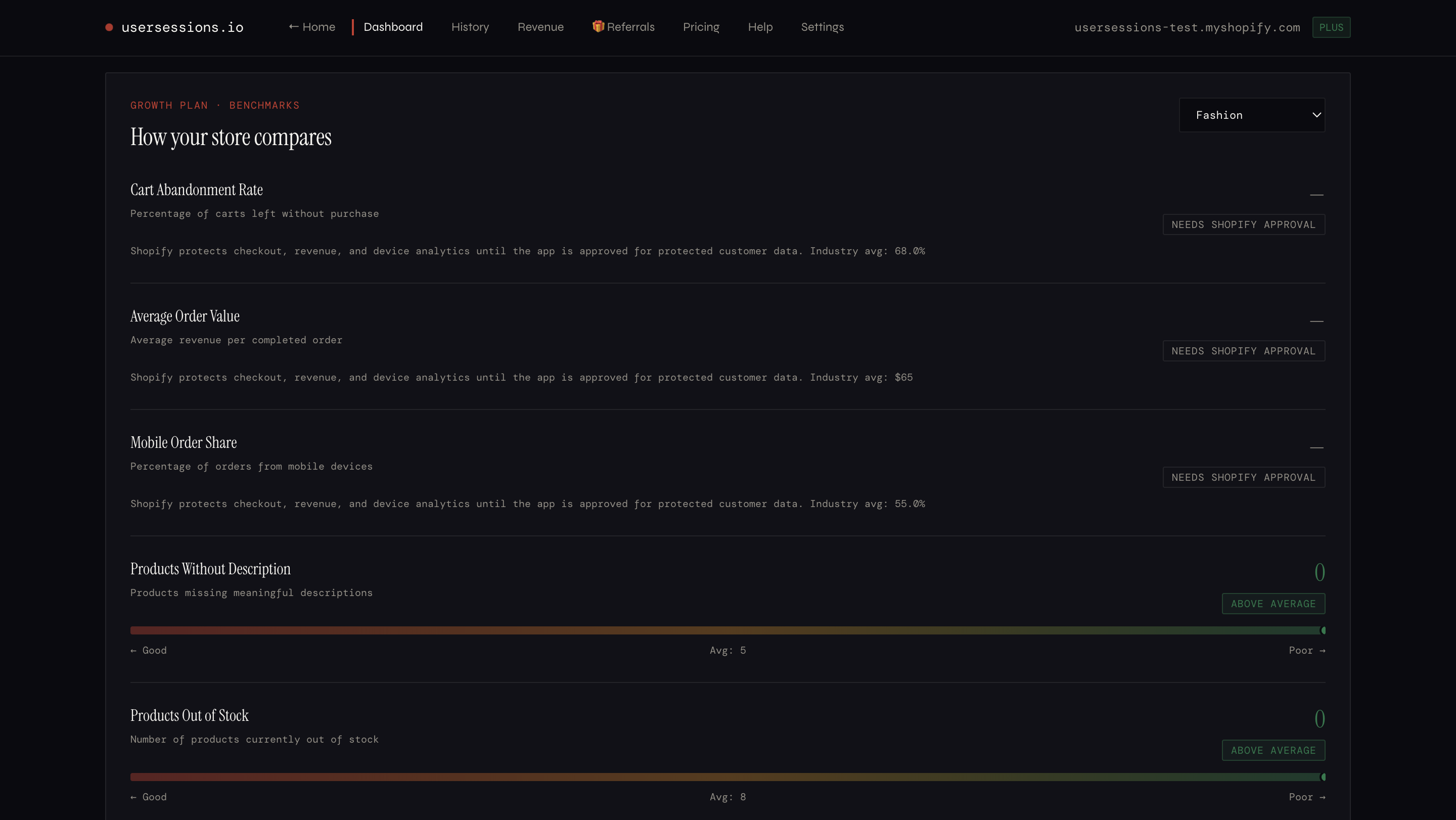The height and width of the screenshot is (820, 1456).
Task: Click the red dot logo icon
Action: (109, 27)
